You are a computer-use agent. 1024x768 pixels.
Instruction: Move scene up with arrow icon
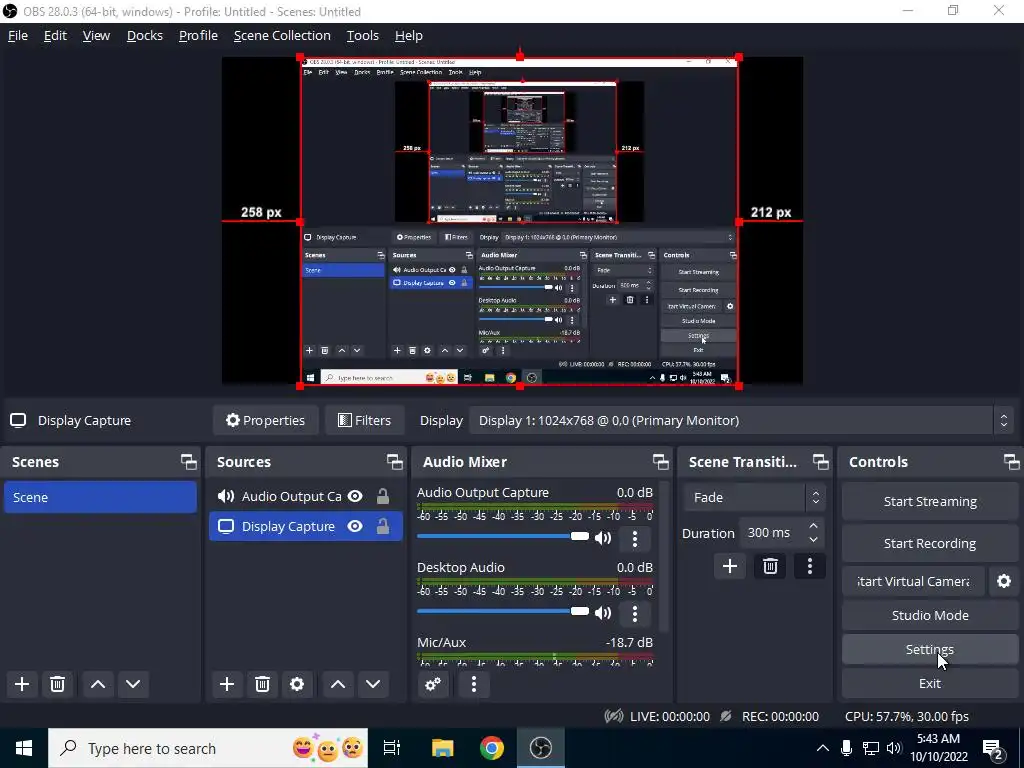coord(98,684)
